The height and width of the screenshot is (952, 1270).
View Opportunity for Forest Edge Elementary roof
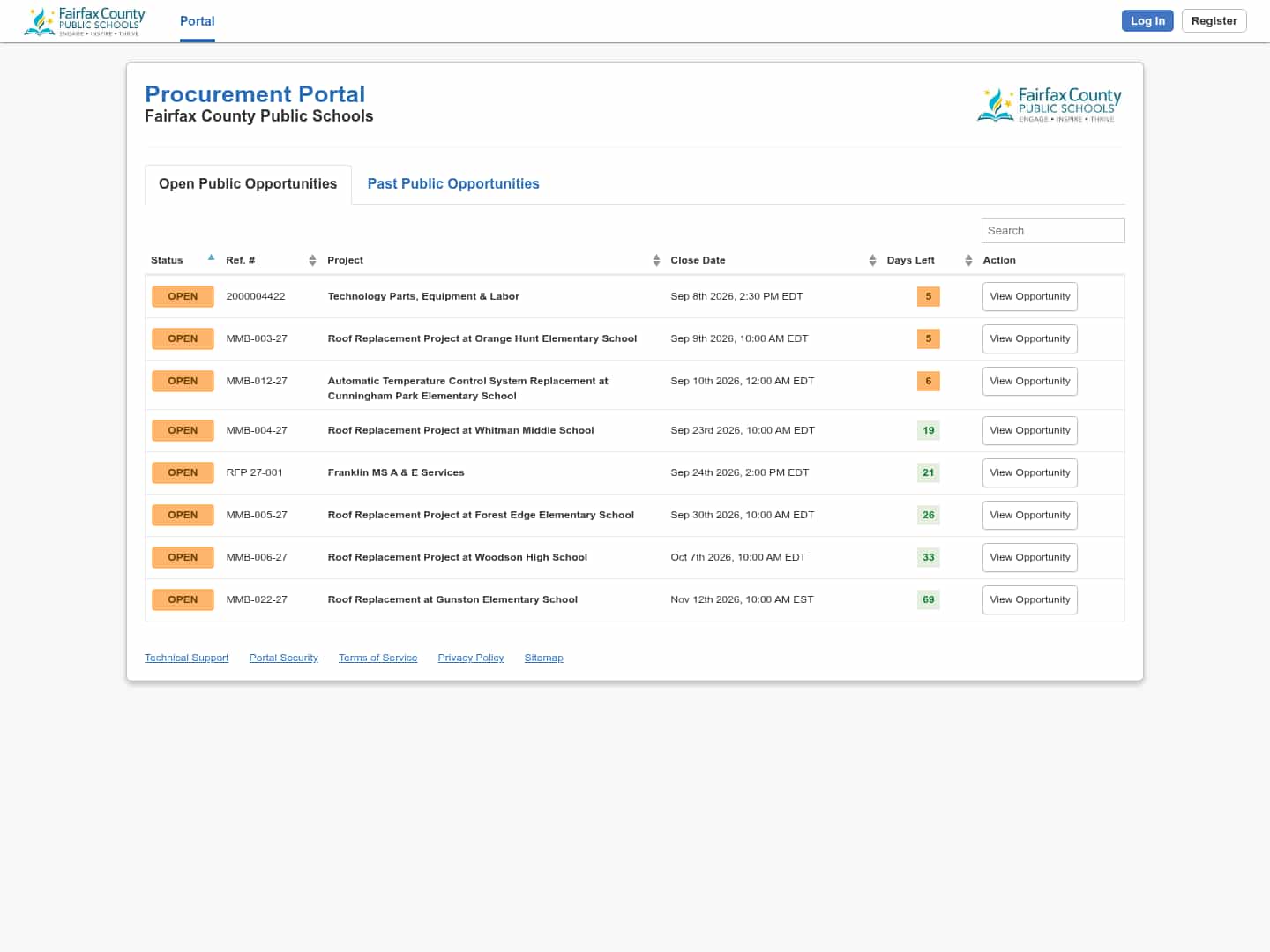(1030, 516)
